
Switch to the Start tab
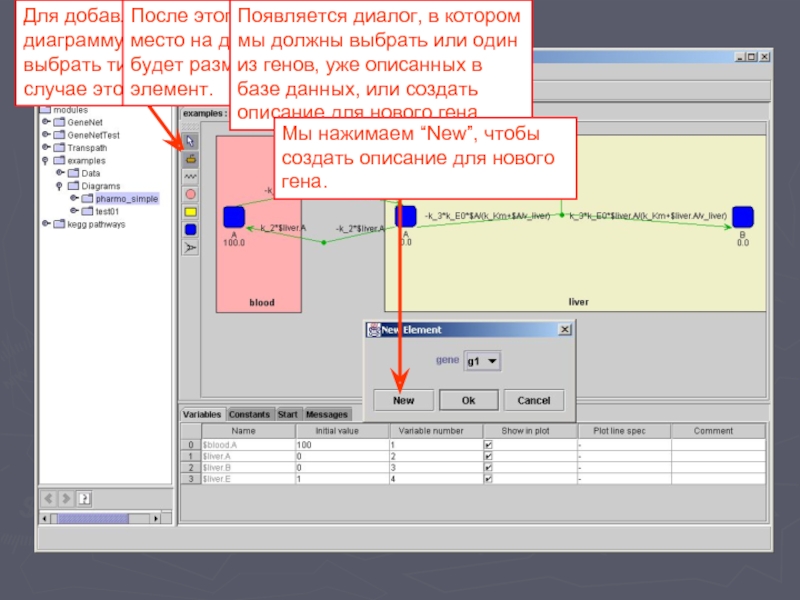[x=288, y=414]
